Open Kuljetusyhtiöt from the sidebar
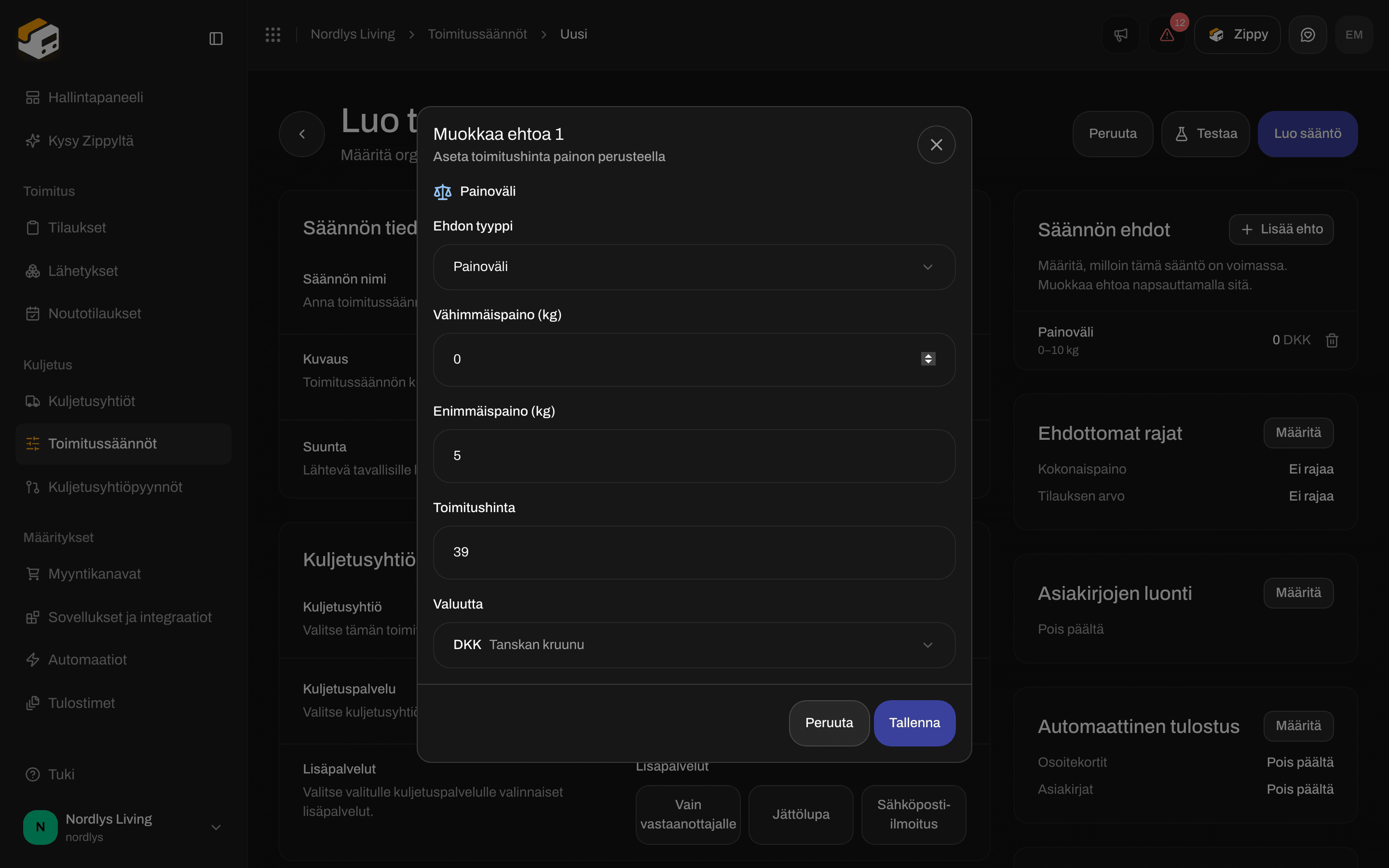The image size is (1389, 868). [123, 401]
